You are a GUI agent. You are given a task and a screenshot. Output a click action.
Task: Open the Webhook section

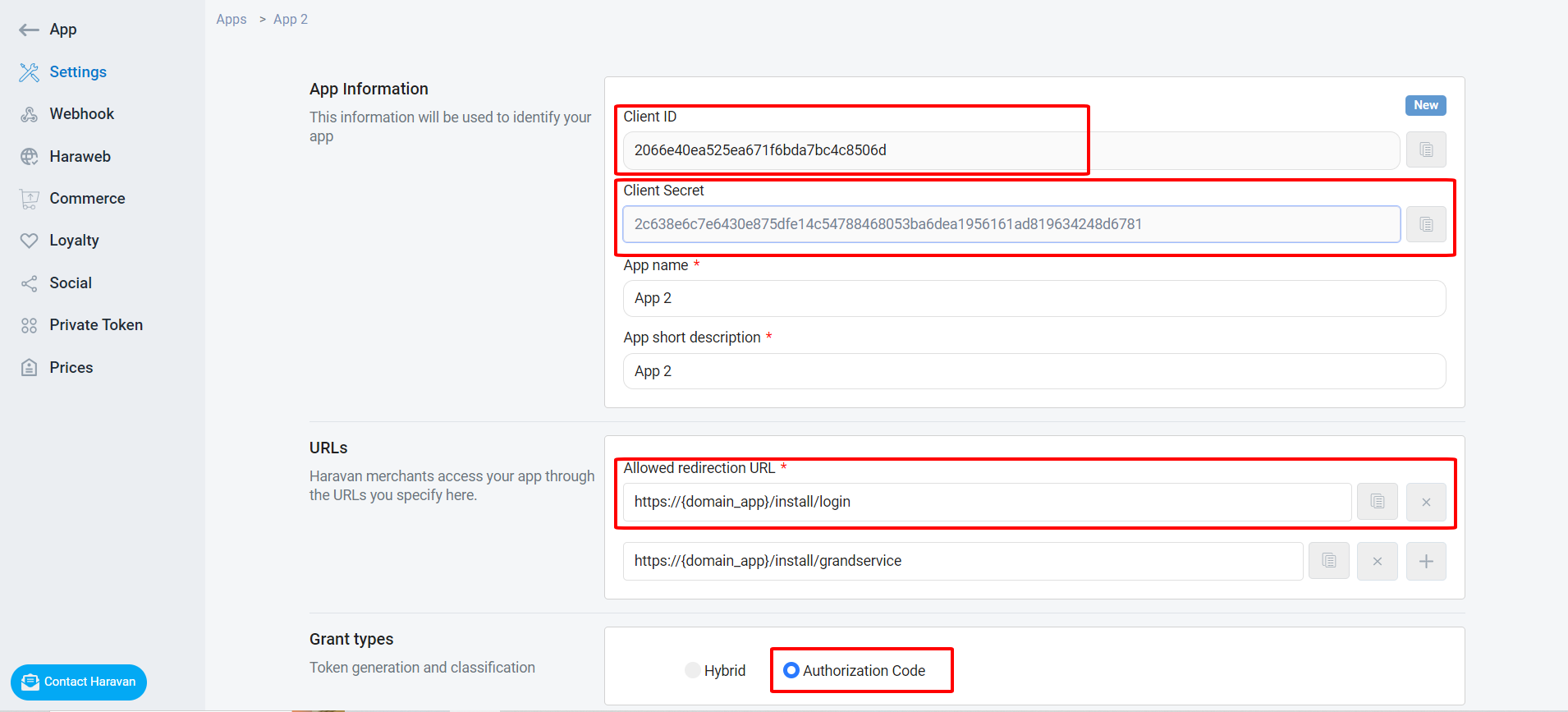click(81, 114)
